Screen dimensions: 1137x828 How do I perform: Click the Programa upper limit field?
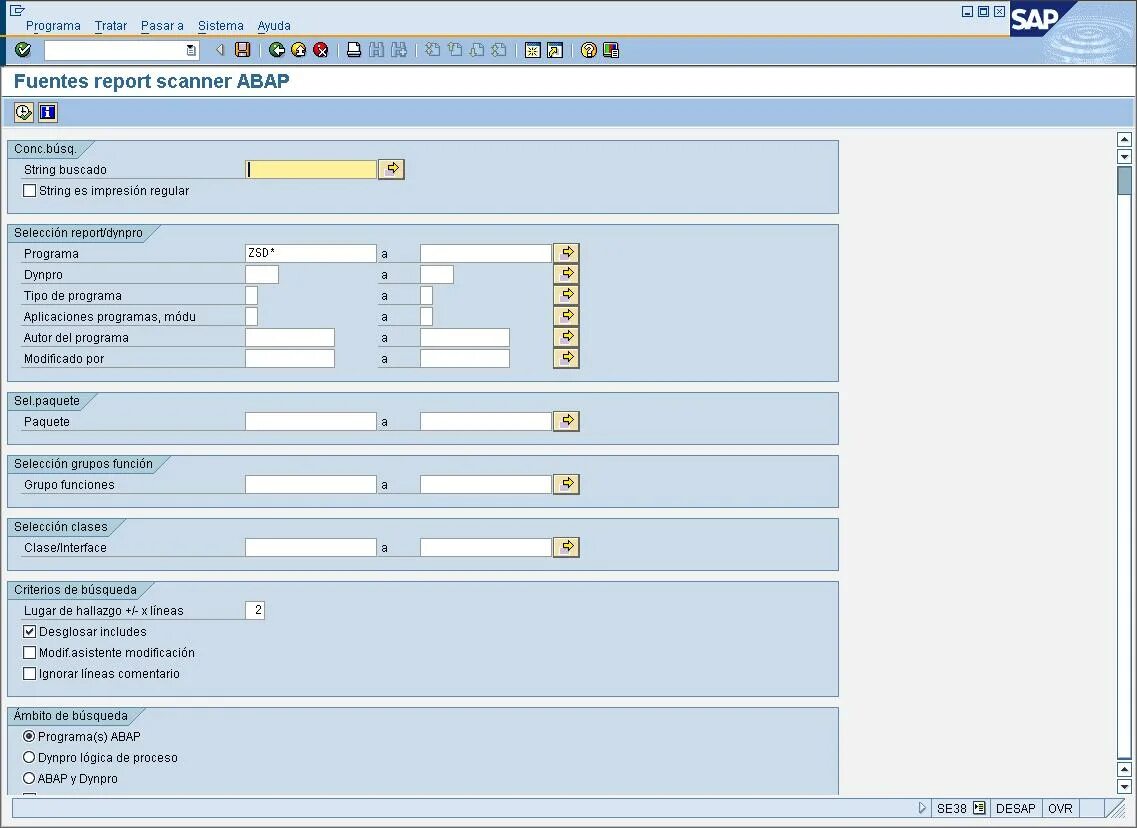(486, 253)
